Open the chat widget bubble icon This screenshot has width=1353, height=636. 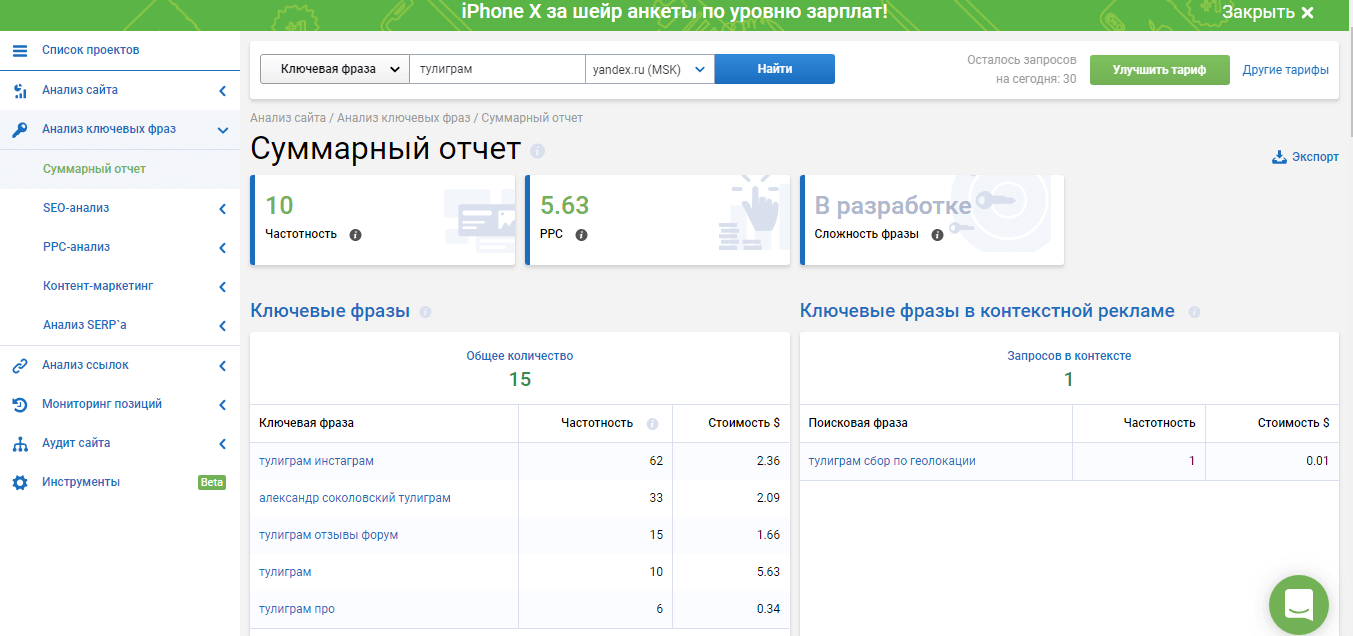coord(1298,605)
